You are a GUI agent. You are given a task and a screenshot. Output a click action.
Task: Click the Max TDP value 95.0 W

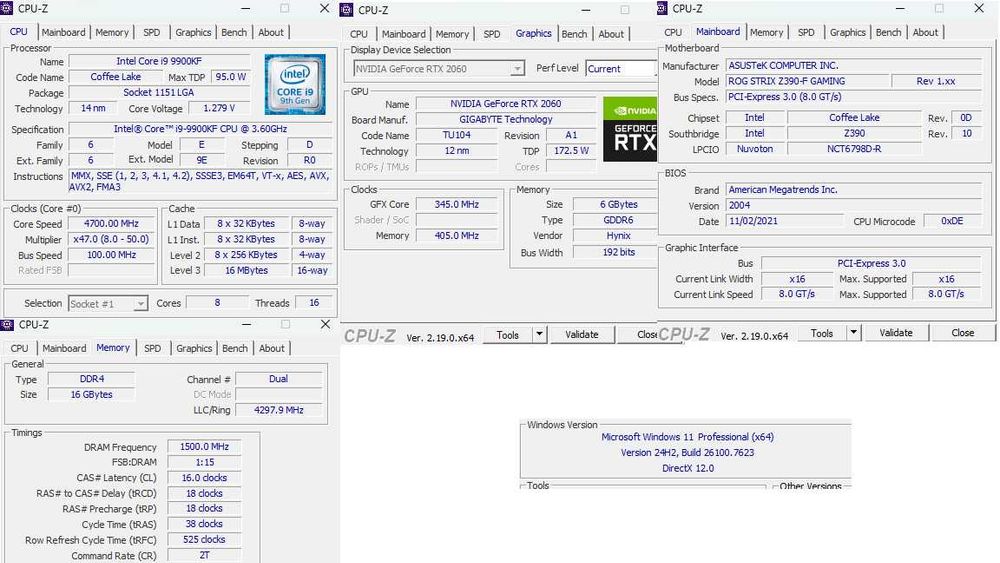pyautogui.click(x=231, y=77)
